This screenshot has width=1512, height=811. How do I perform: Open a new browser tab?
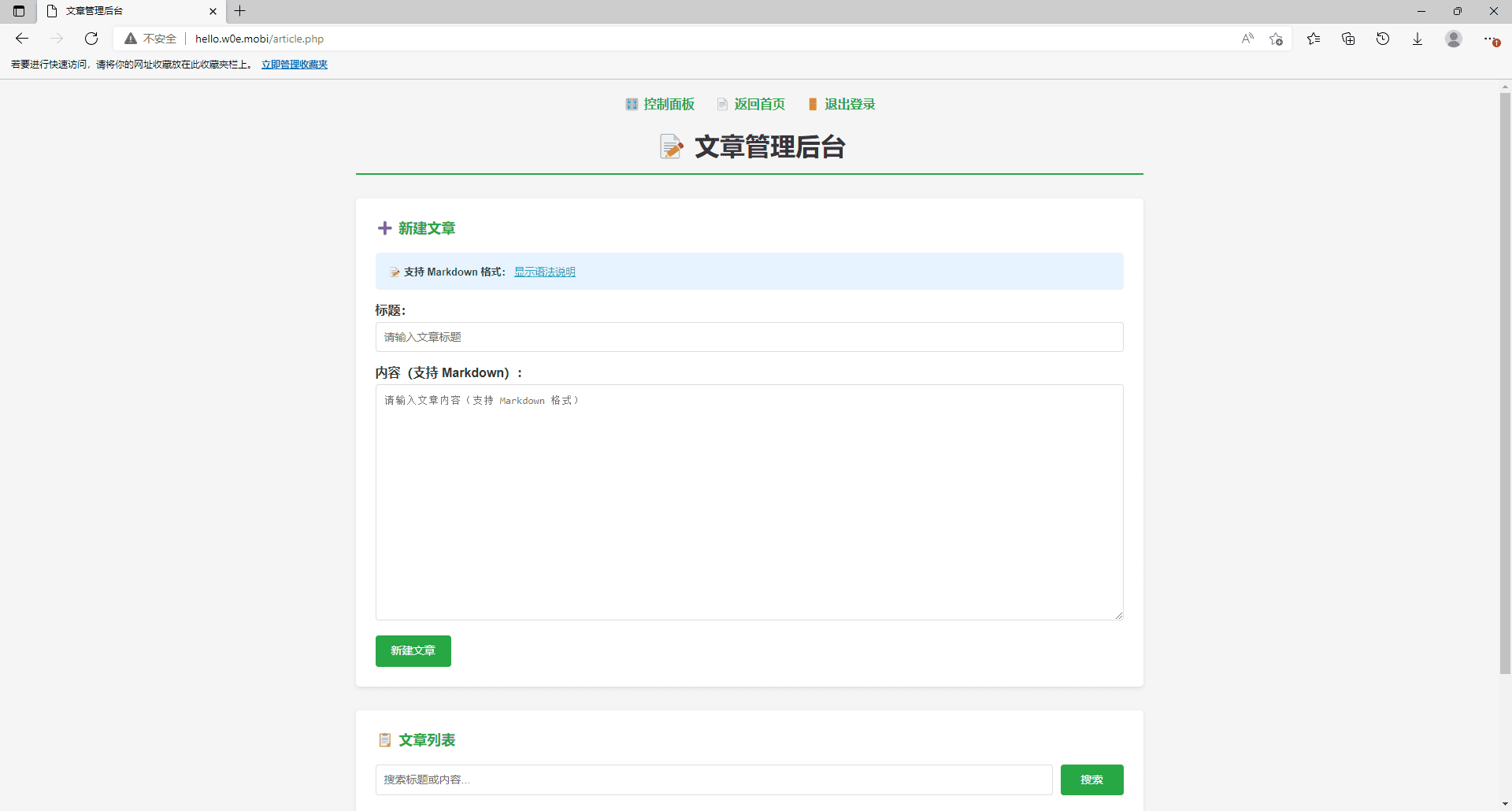[240, 11]
